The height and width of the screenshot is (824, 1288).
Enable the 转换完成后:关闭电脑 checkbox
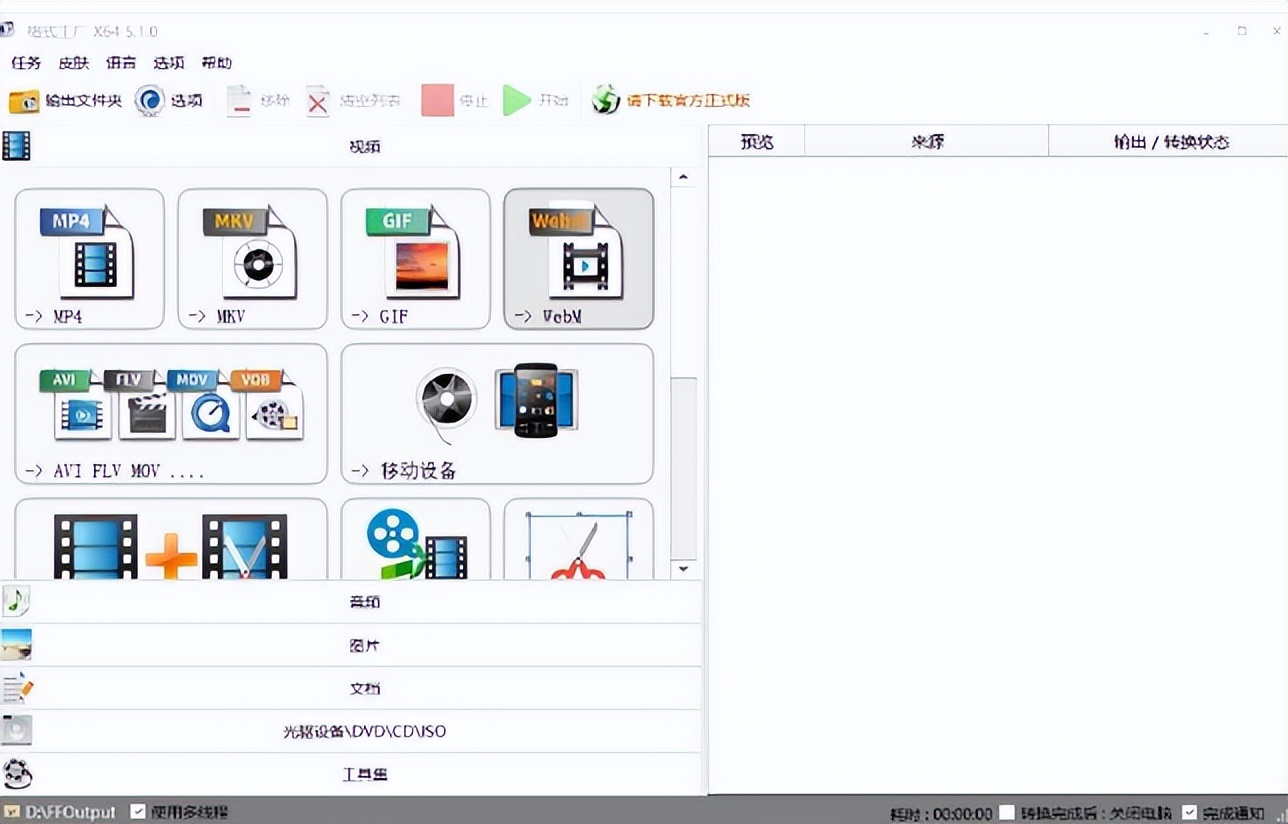coord(1008,813)
